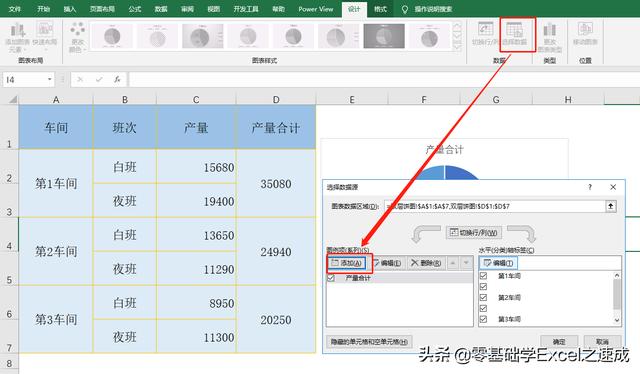The image size is (640, 374).
Task: Click the formula bar cancel X icon
Action: coord(80,79)
